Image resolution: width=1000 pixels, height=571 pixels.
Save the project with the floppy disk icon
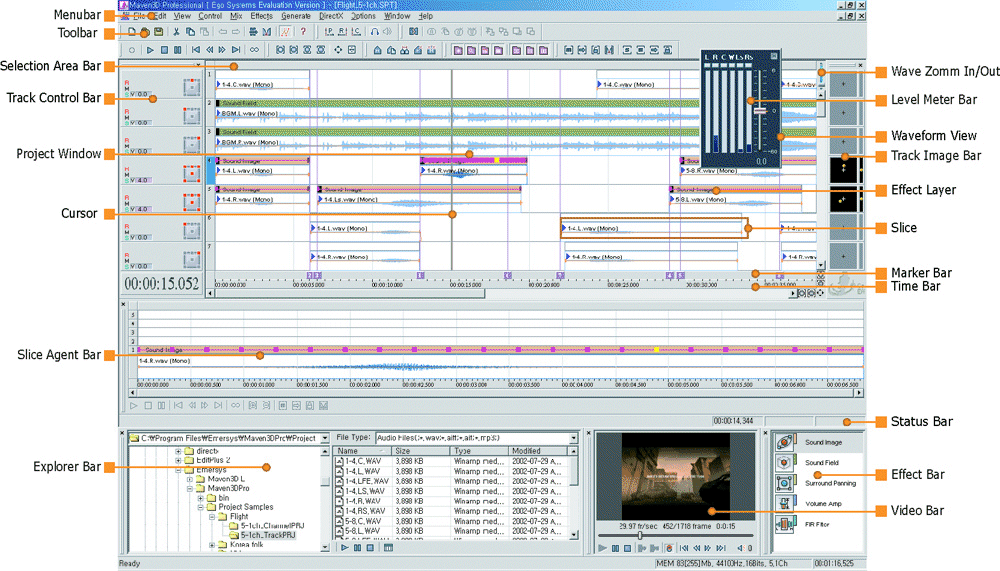click(159, 31)
